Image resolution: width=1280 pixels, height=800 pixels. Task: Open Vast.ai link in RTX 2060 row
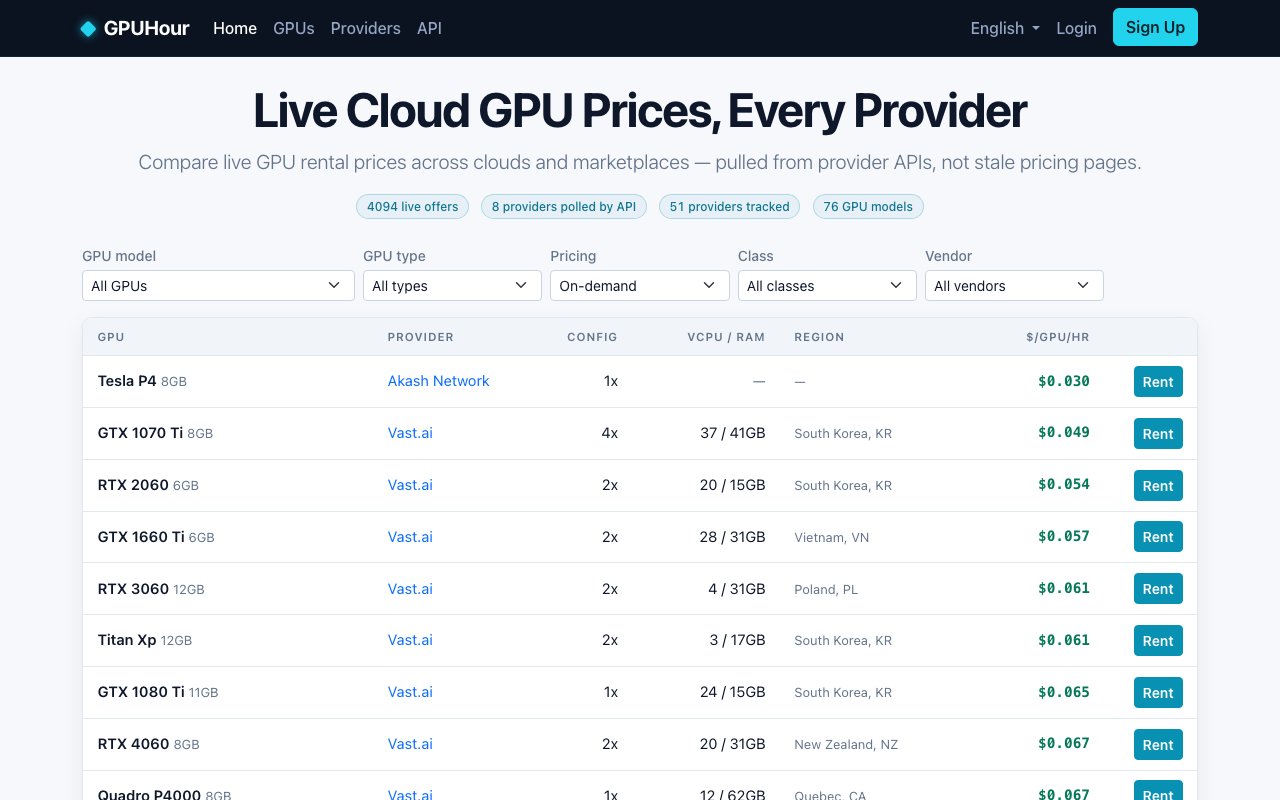[410, 485]
